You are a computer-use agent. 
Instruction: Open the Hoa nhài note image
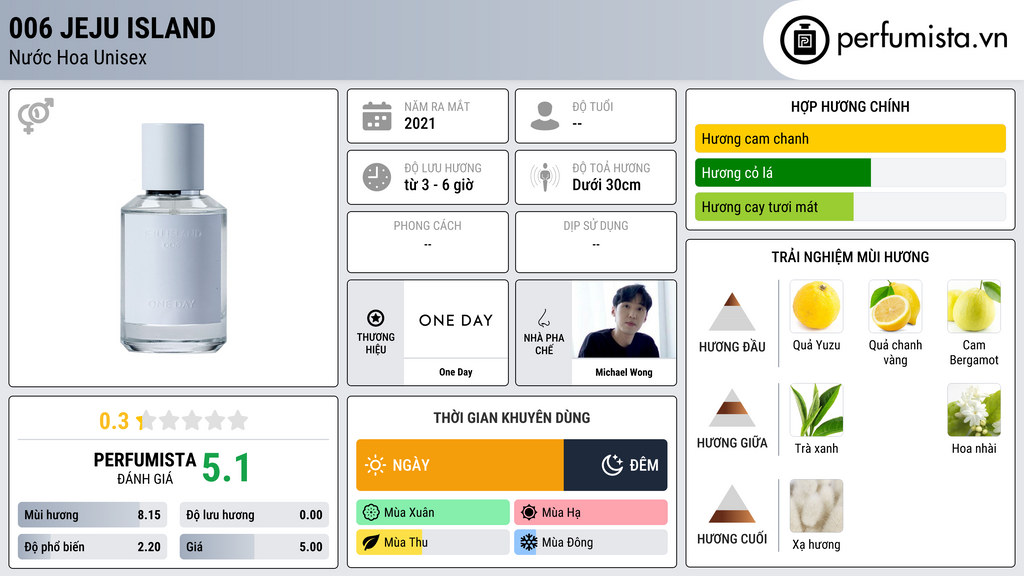pos(974,409)
